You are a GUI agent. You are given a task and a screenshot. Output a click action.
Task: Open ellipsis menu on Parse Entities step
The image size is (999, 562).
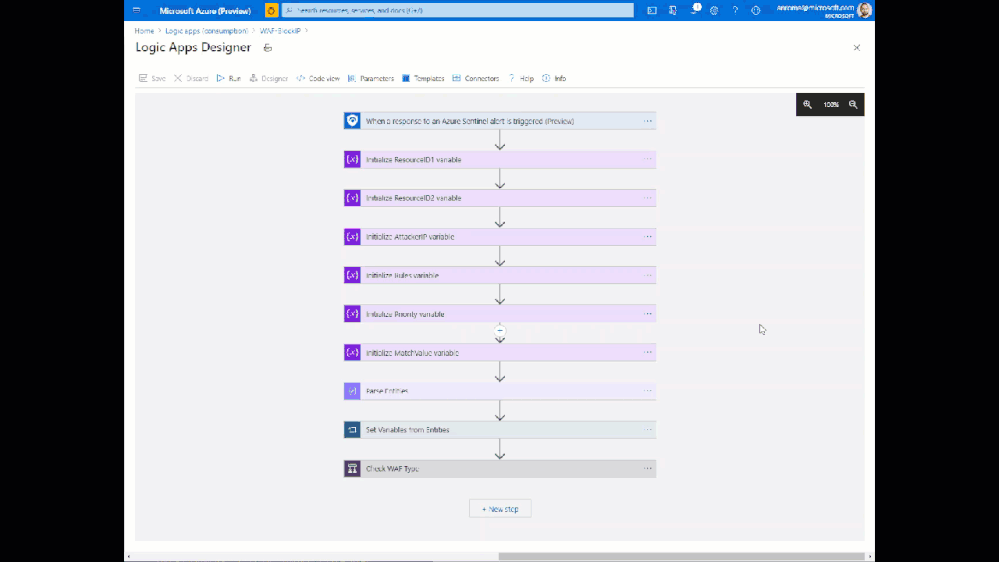coord(647,391)
